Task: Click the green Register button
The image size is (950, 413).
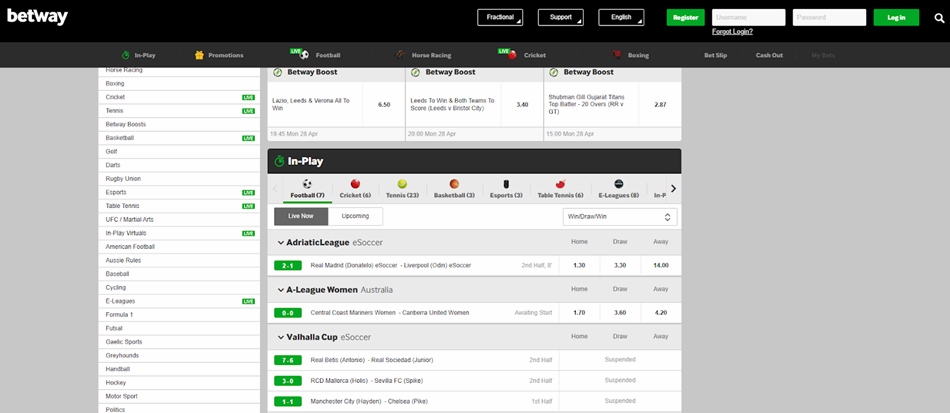Action: (x=686, y=18)
